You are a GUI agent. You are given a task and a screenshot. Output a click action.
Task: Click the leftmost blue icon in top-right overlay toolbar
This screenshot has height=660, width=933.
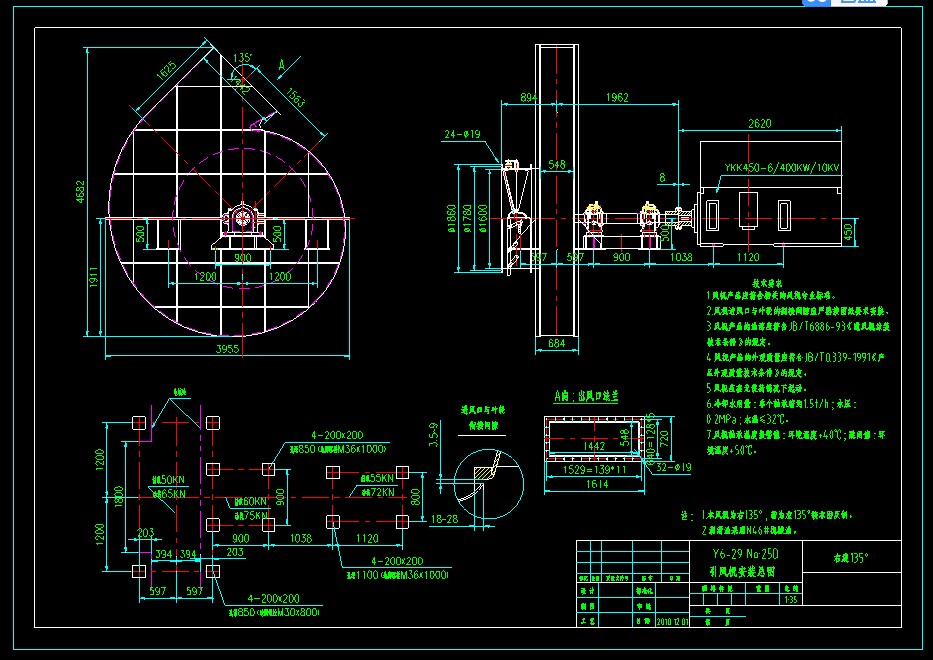[816, 3]
